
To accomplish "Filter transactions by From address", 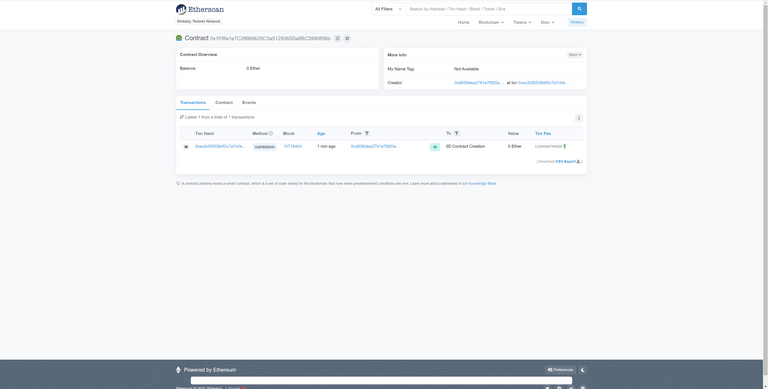I will pyautogui.click(x=367, y=133).
